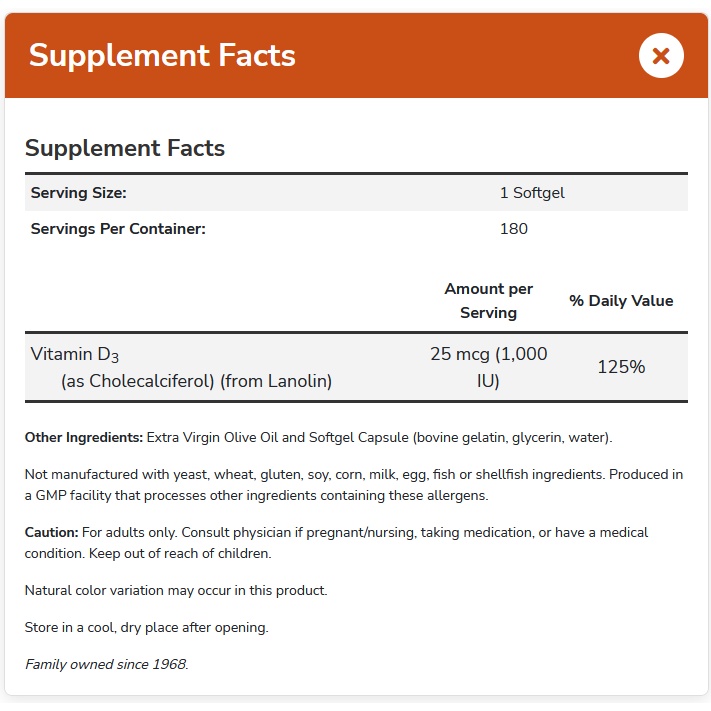
Task: Click the Amount per Serving column header
Action: [488, 300]
